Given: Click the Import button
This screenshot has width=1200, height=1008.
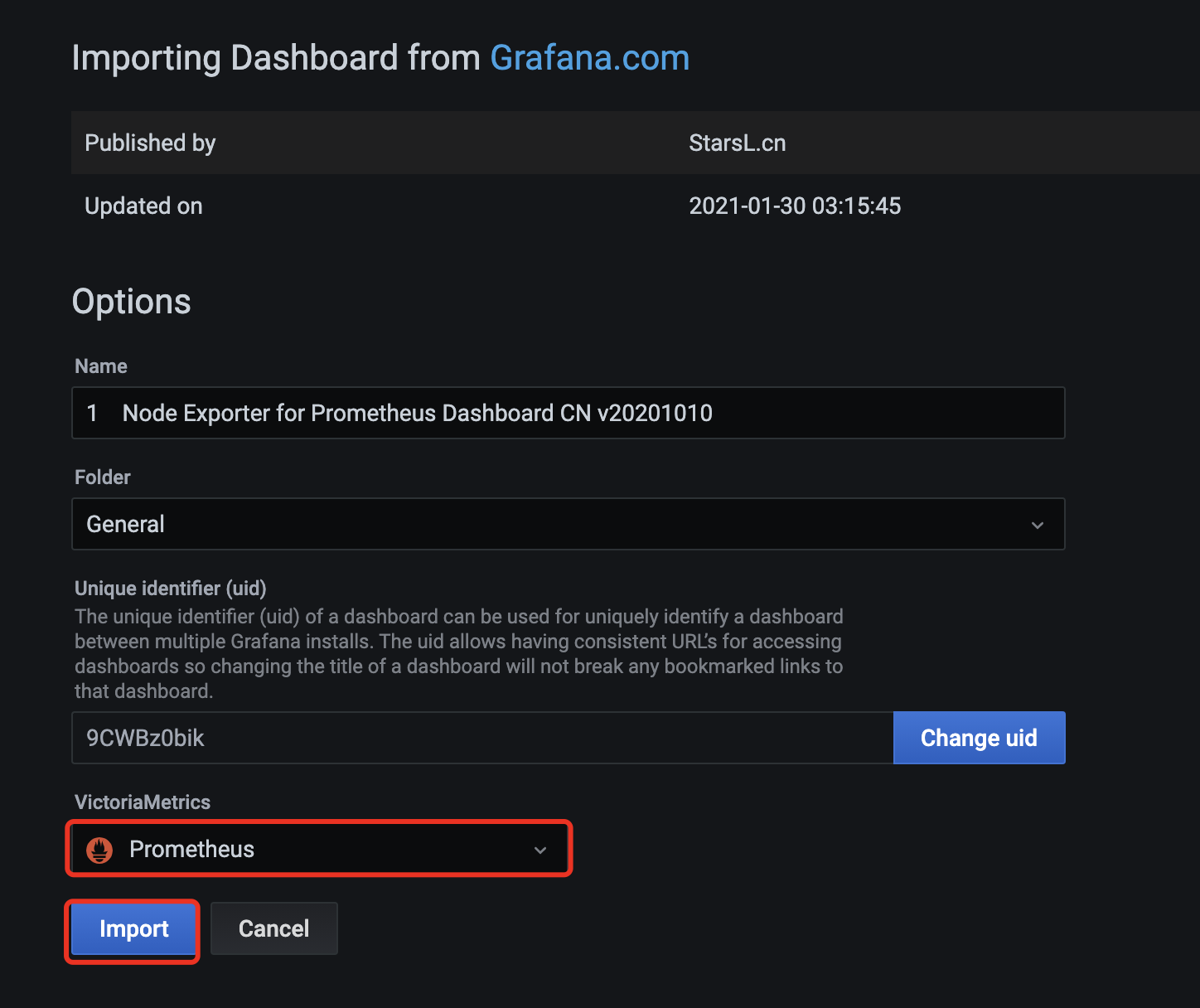Looking at the screenshot, I should 133,928.
